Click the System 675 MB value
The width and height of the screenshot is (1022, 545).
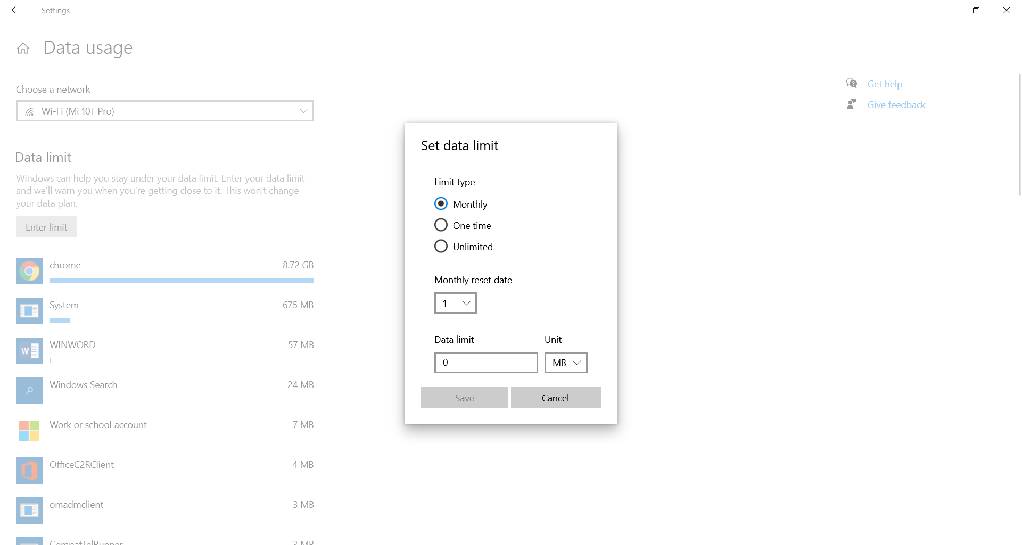pyautogui.click(x=298, y=304)
